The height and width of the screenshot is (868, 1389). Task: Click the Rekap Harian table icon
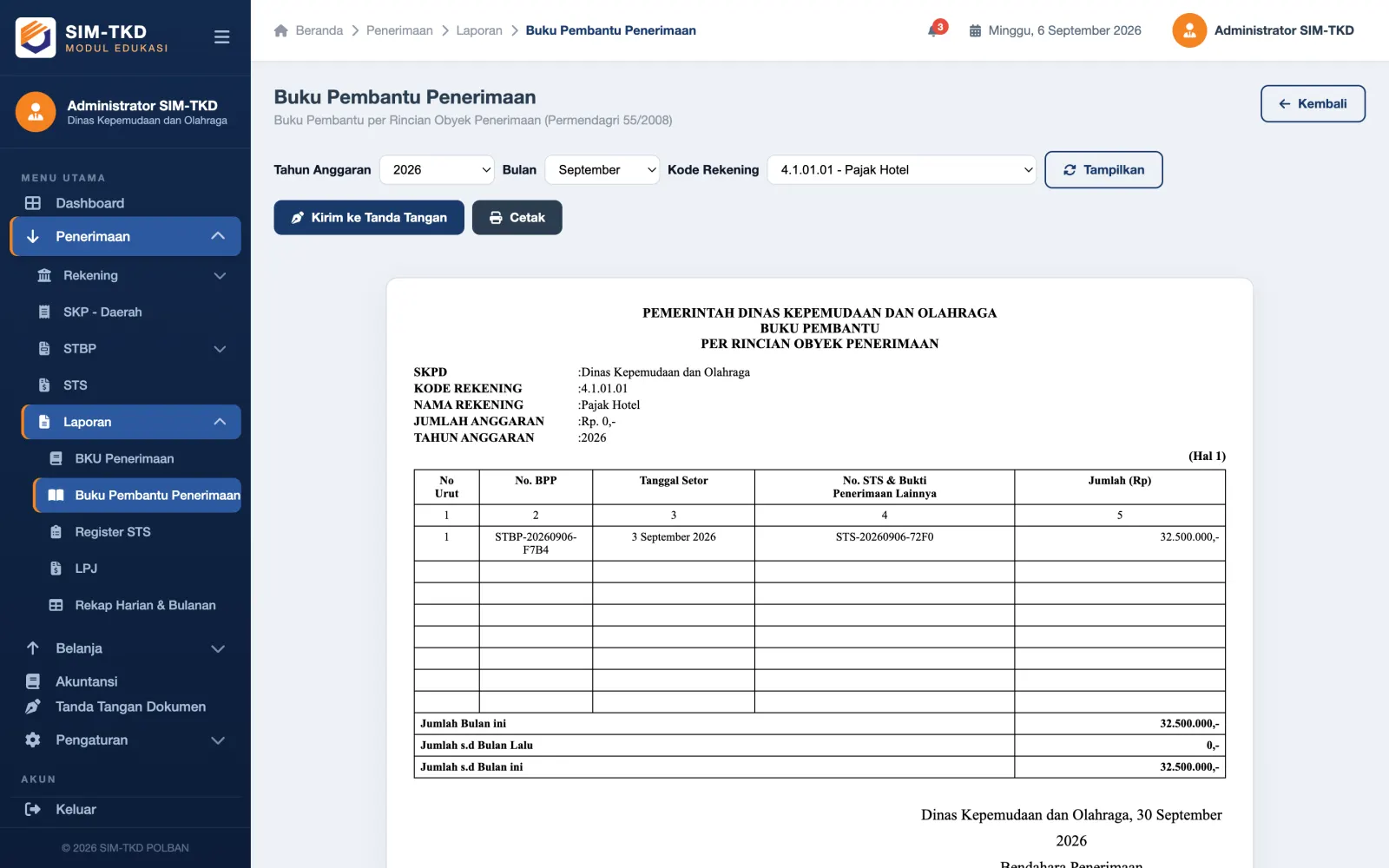click(x=56, y=605)
